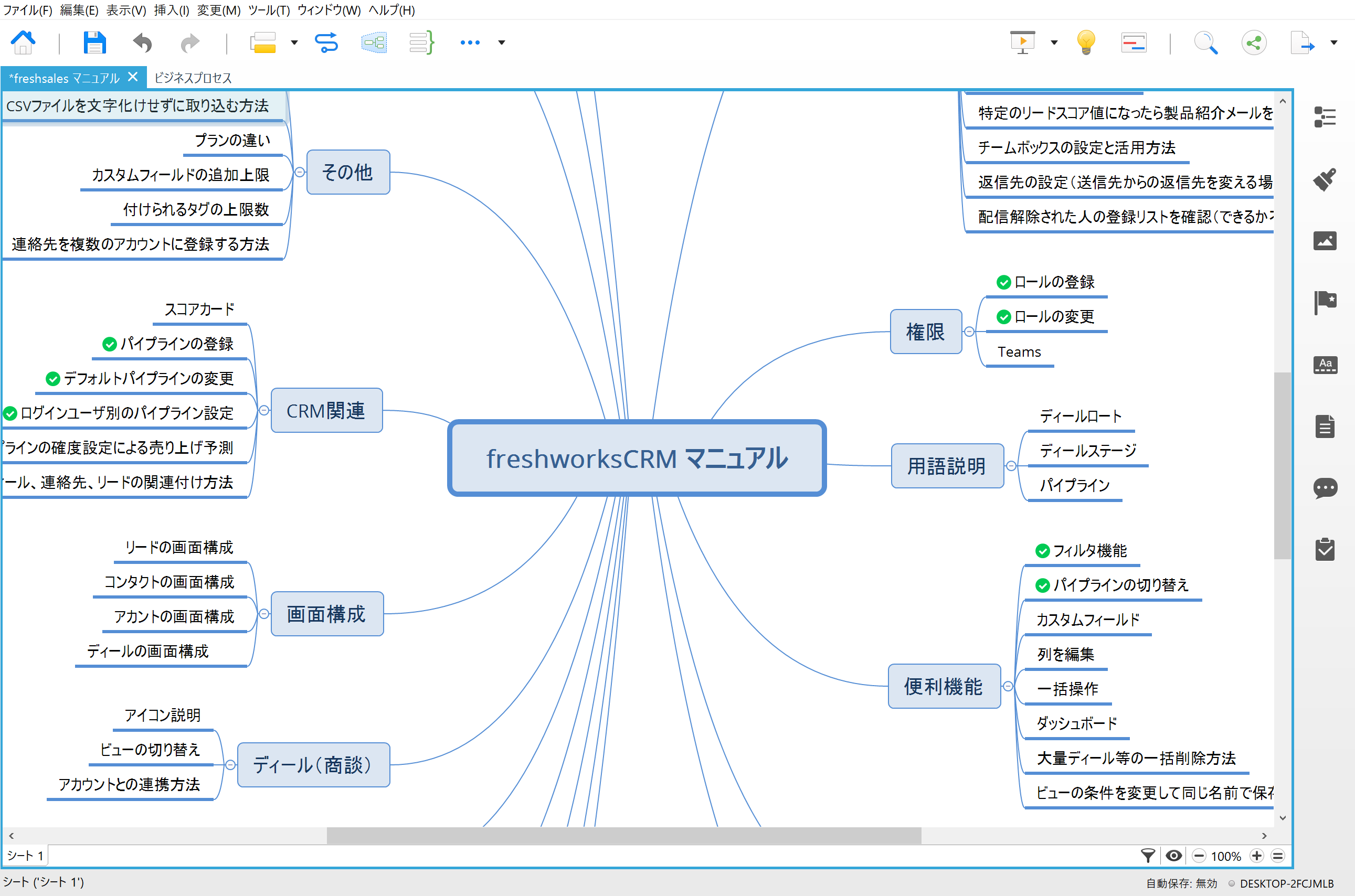
Task: Open the Image side panel
Action: 1325,241
